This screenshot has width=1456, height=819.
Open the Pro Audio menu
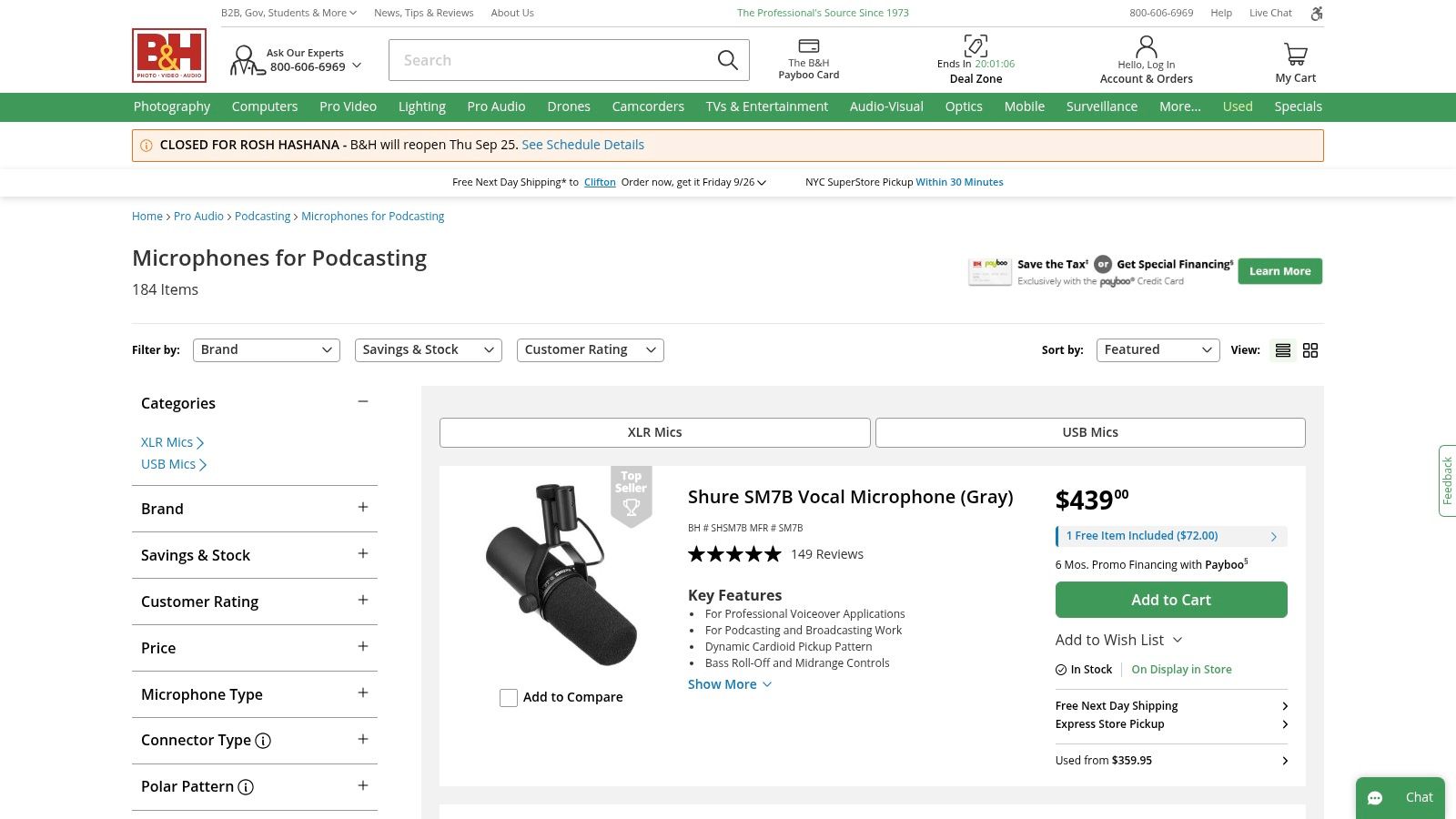pos(496,106)
